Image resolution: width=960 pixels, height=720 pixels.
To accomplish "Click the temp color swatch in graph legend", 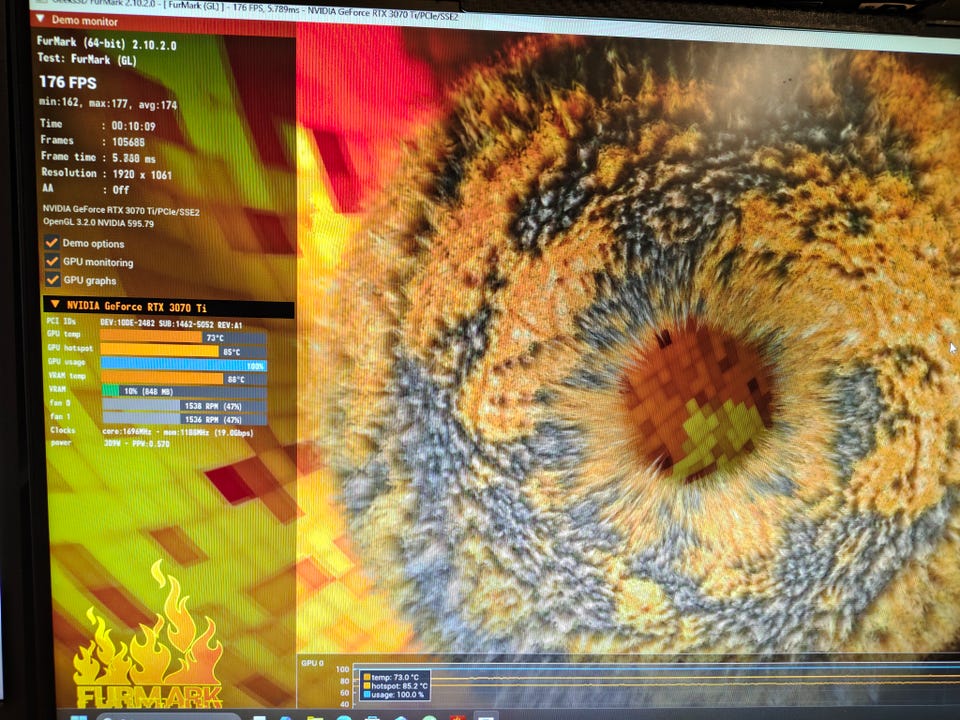I will [x=367, y=677].
